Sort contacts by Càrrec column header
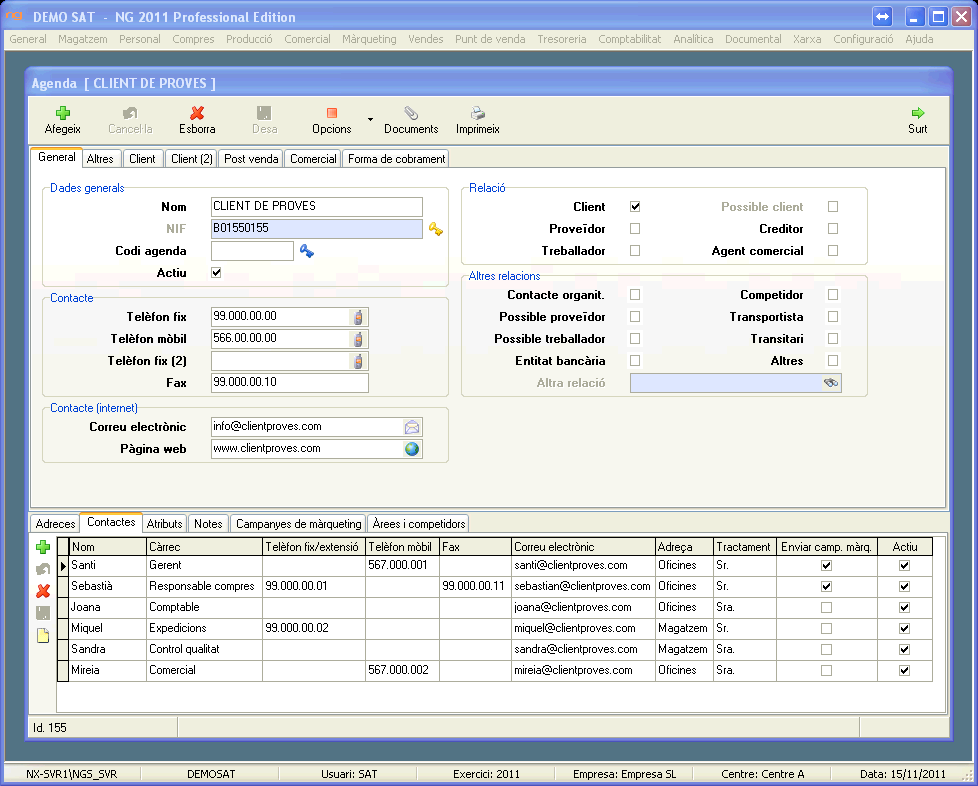The image size is (978, 786). click(x=205, y=547)
